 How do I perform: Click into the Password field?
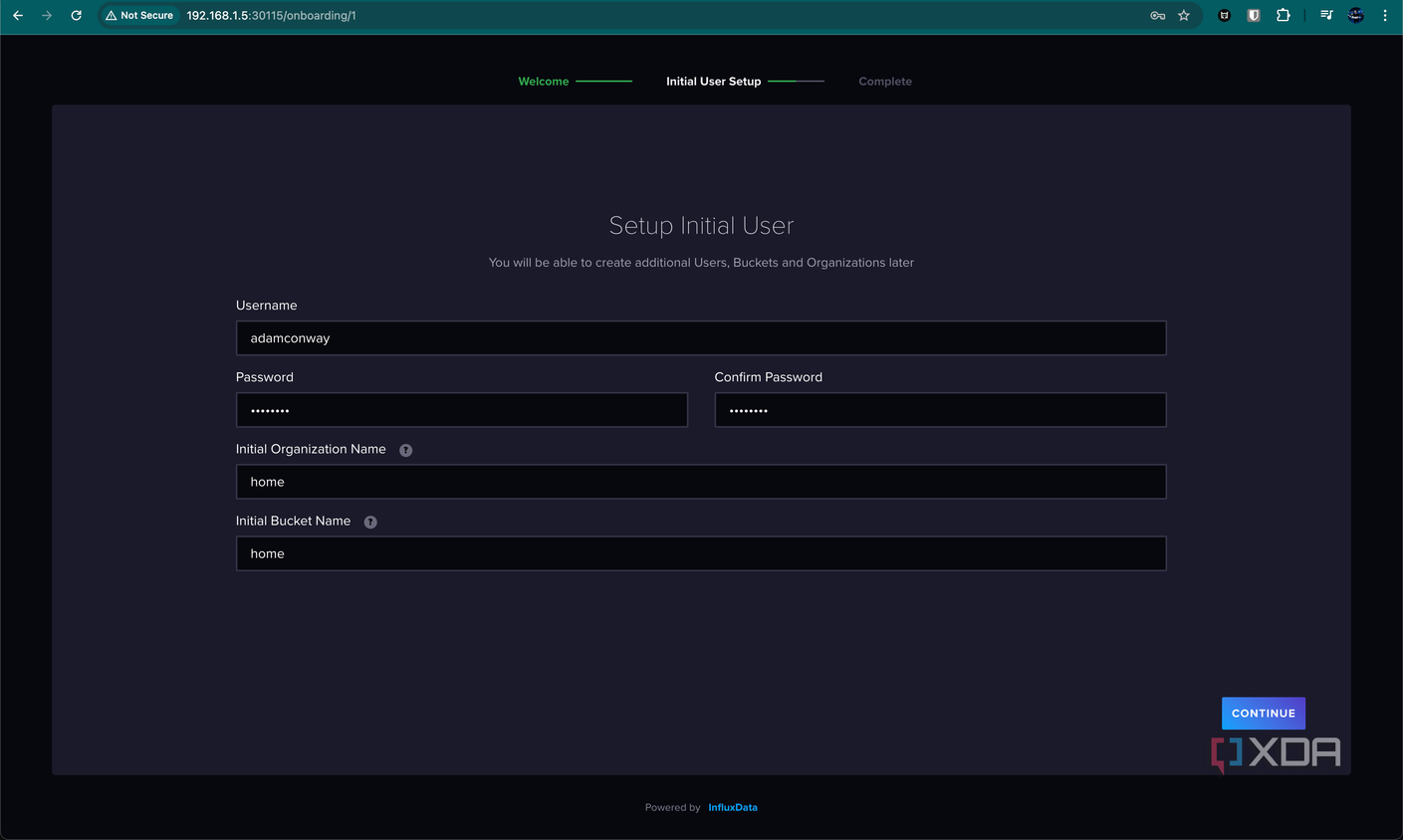[462, 410]
